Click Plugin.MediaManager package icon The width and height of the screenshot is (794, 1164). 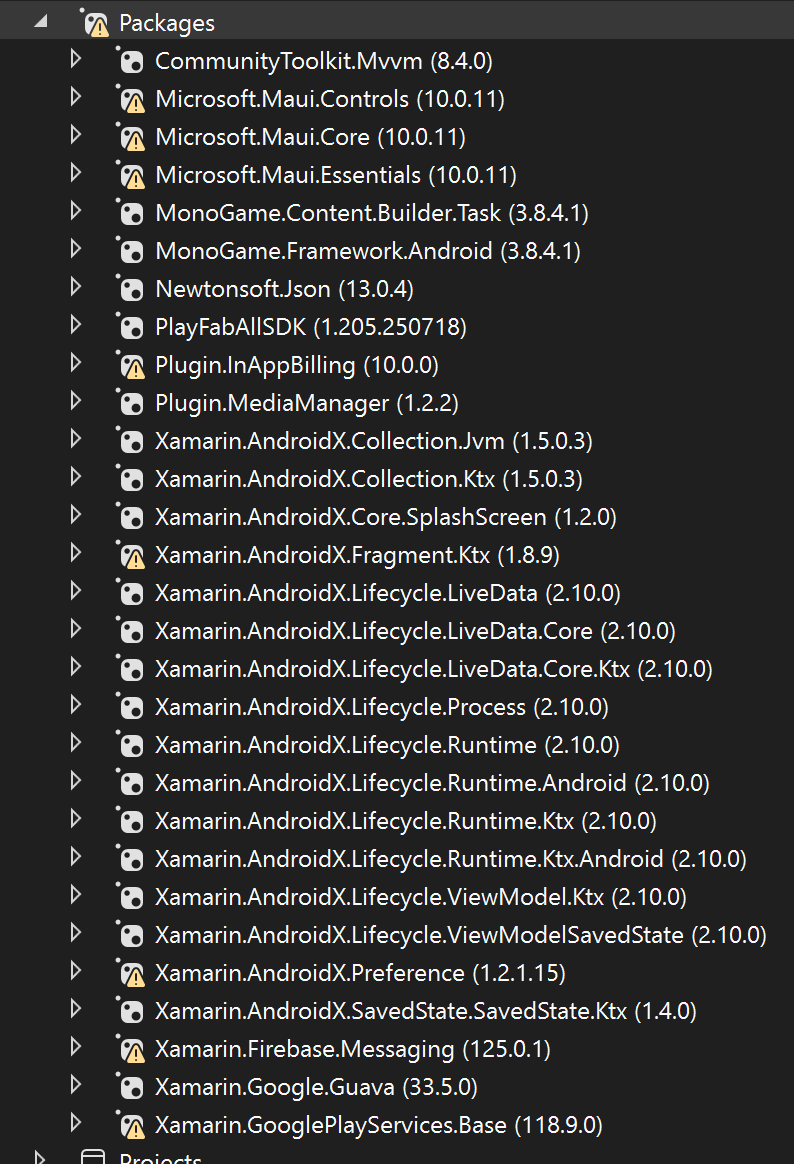coord(131,403)
